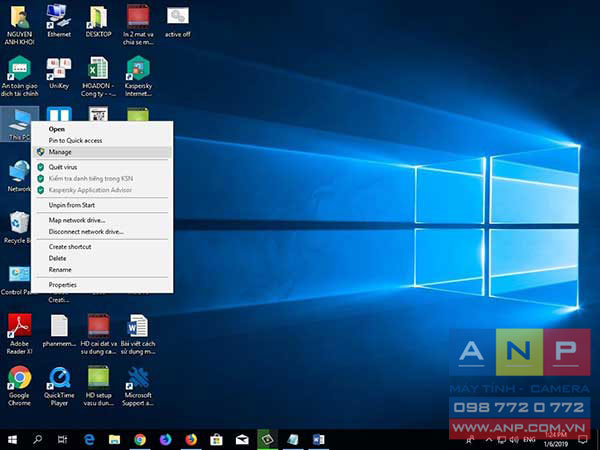600x450 pixels.
Task: Open Microsoft Store from the taskbar
Action: pyautogui.click(x=216, y=439)
